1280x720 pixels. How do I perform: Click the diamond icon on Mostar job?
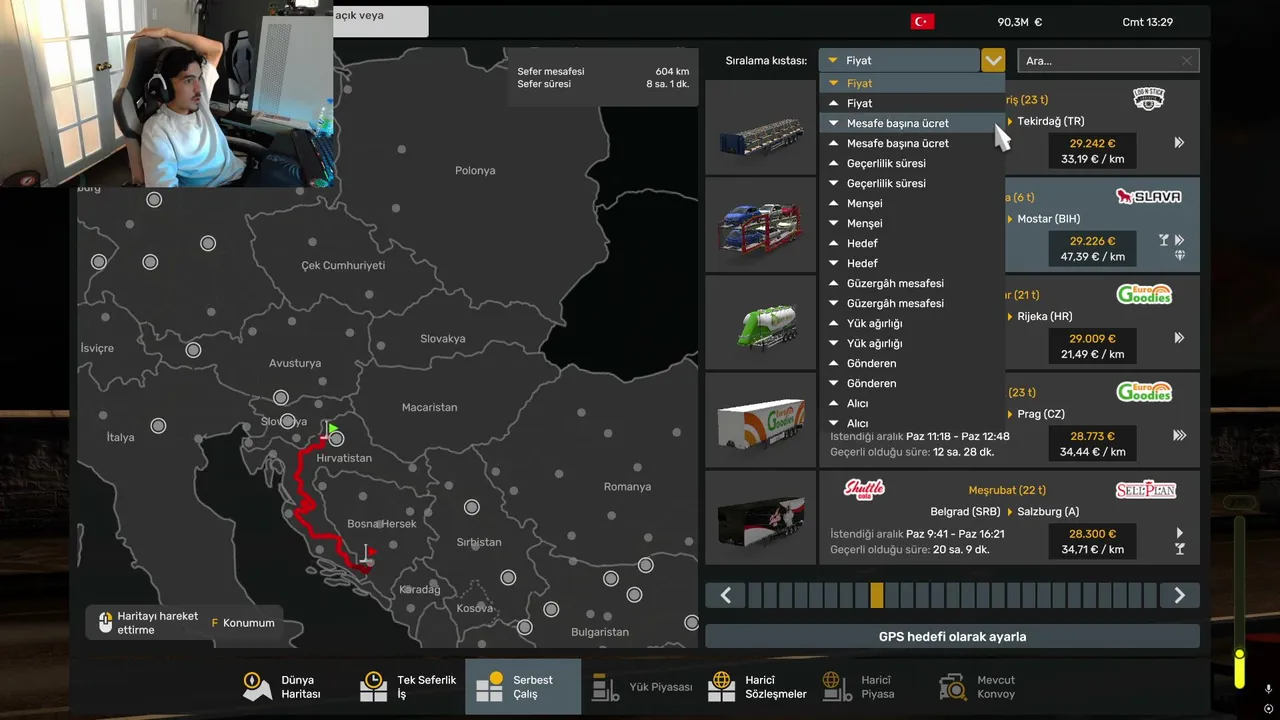pos(1180,256)
